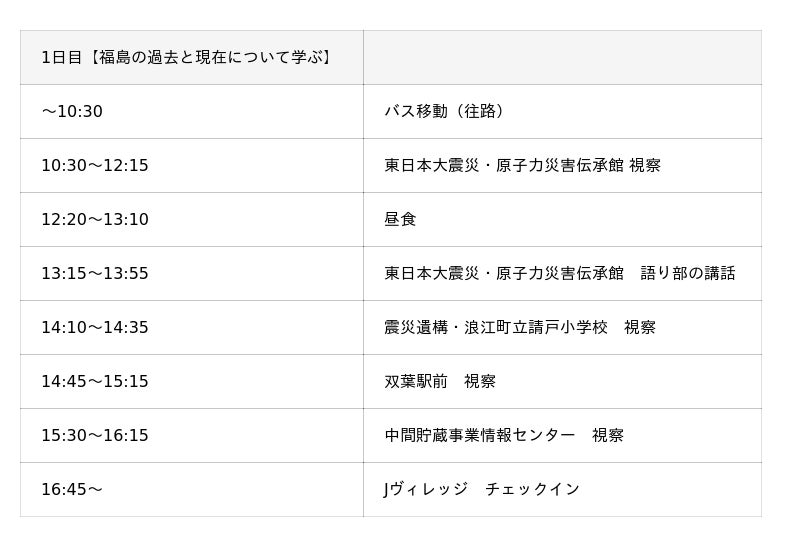Click the header cell 1日目【福島の過去と現在について学ぶ】
This screenshot has height=547, width=800.
point(192,57)
